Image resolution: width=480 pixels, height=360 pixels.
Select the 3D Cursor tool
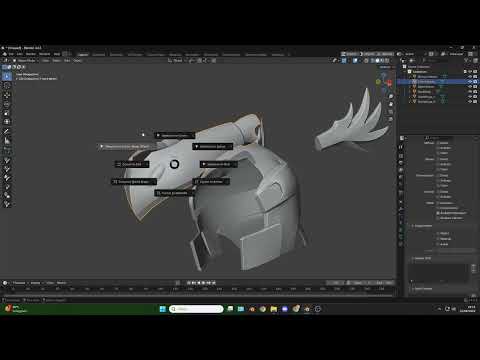7,86
